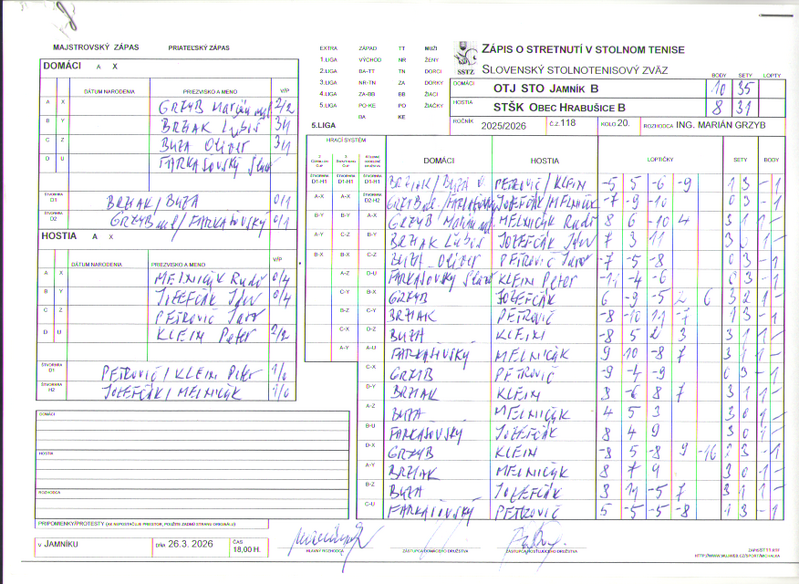Viewport: 799px width, 584px height.
Task: Choose 1.LIGA in the league list
Action: (x=328, y=60)
